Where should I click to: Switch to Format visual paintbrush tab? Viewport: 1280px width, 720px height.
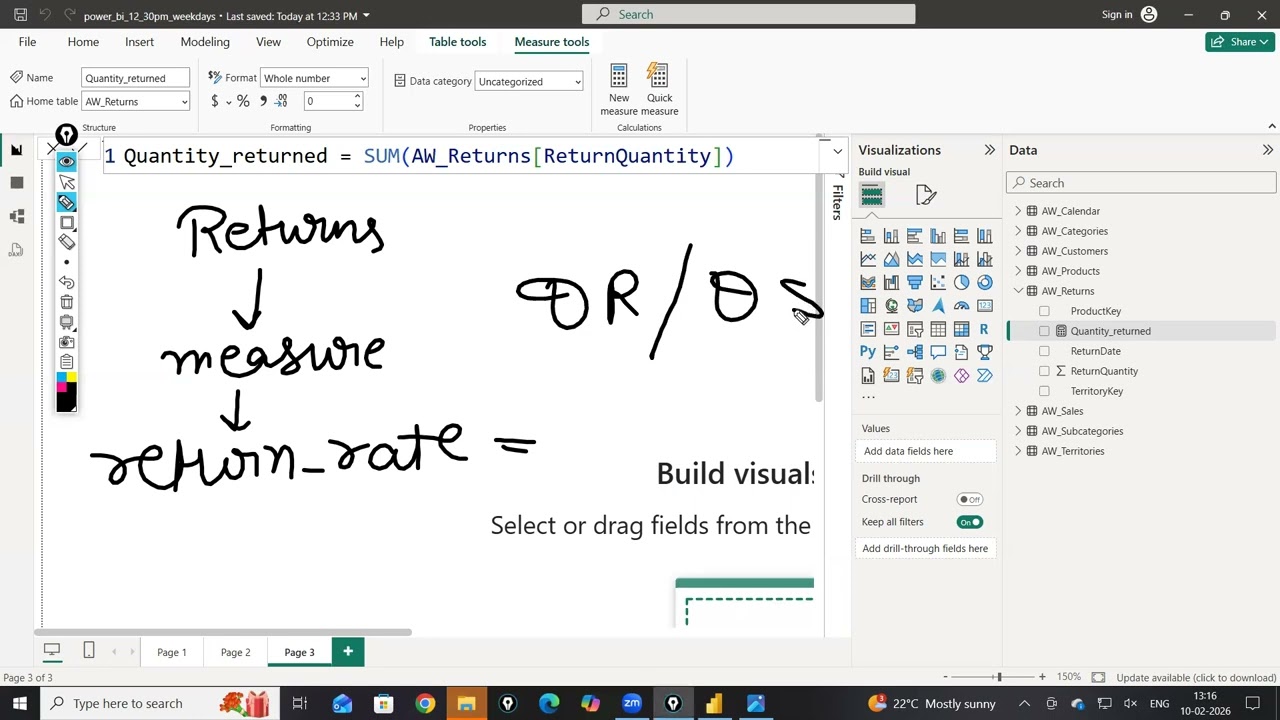tap(925, 195)
